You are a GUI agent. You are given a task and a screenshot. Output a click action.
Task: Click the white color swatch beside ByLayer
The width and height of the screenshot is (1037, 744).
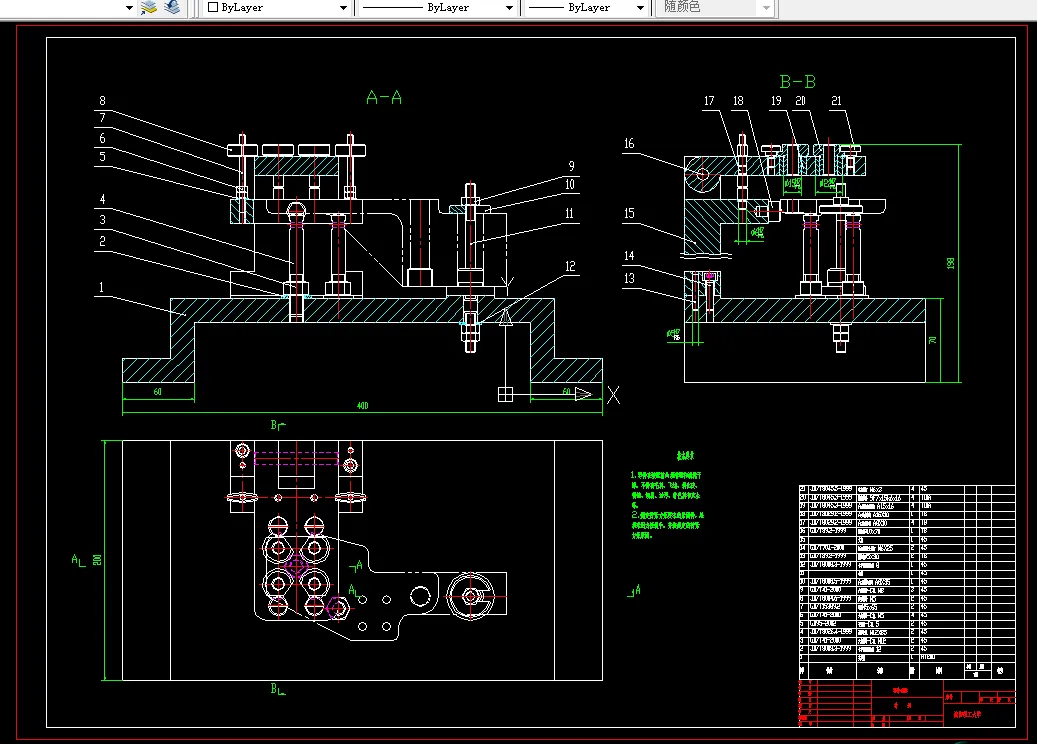[x=213, y=8]
